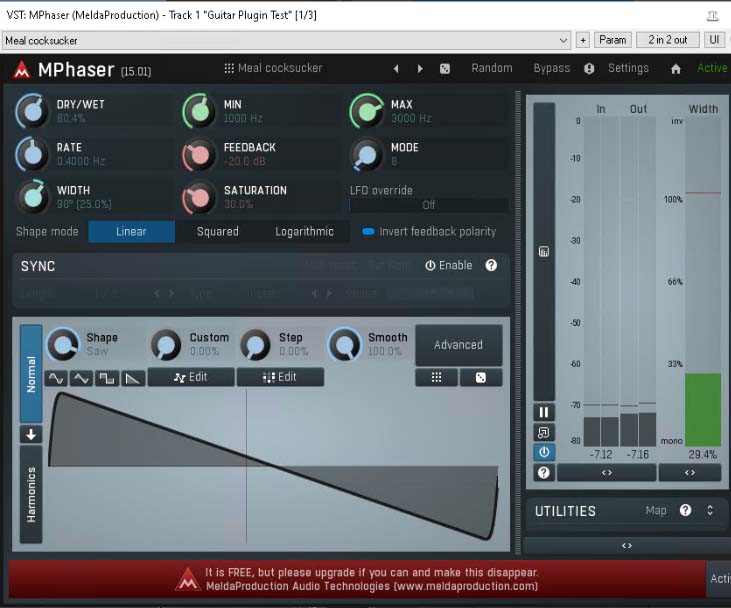Click the FEEDBACK knob

pos(200,156)
